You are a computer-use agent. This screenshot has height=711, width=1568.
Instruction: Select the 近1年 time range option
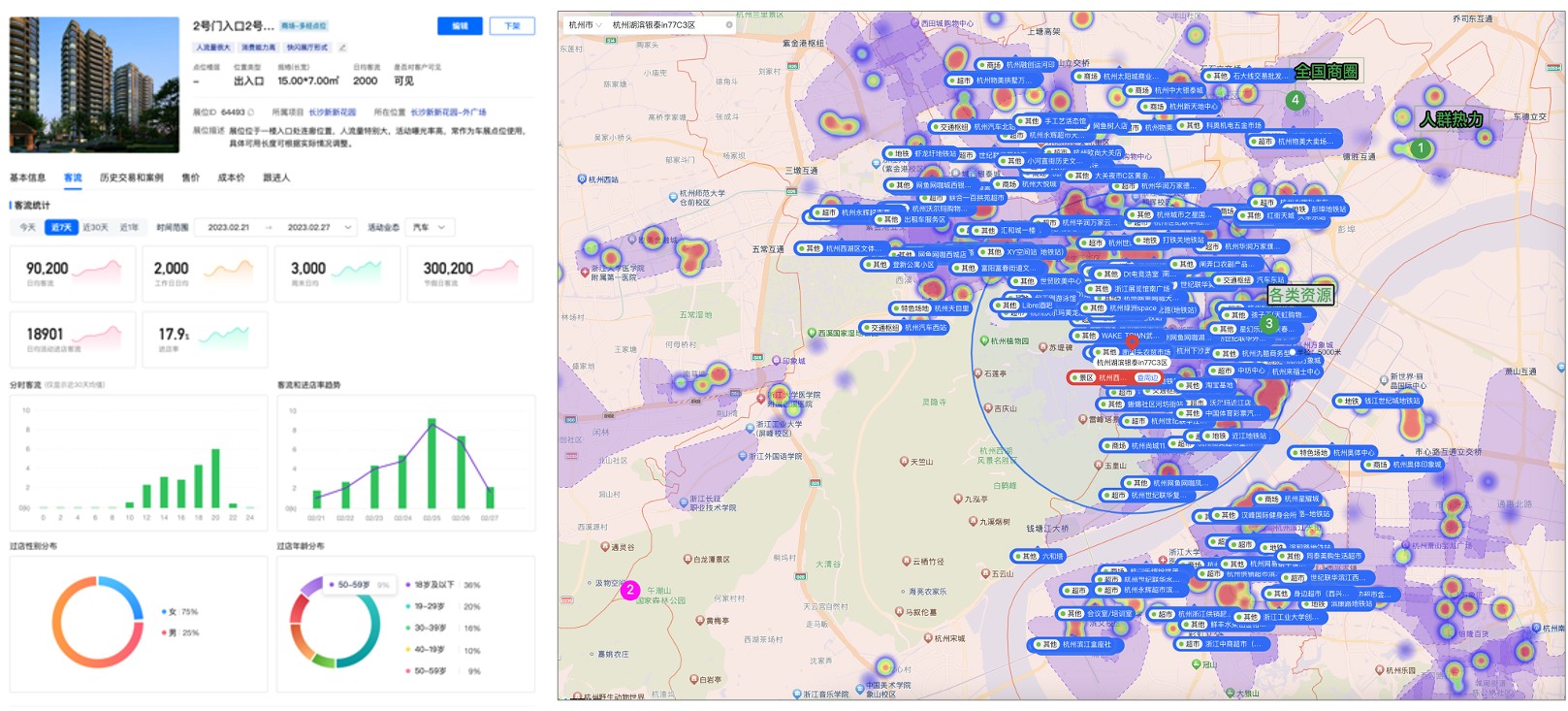tap(129, 227)
